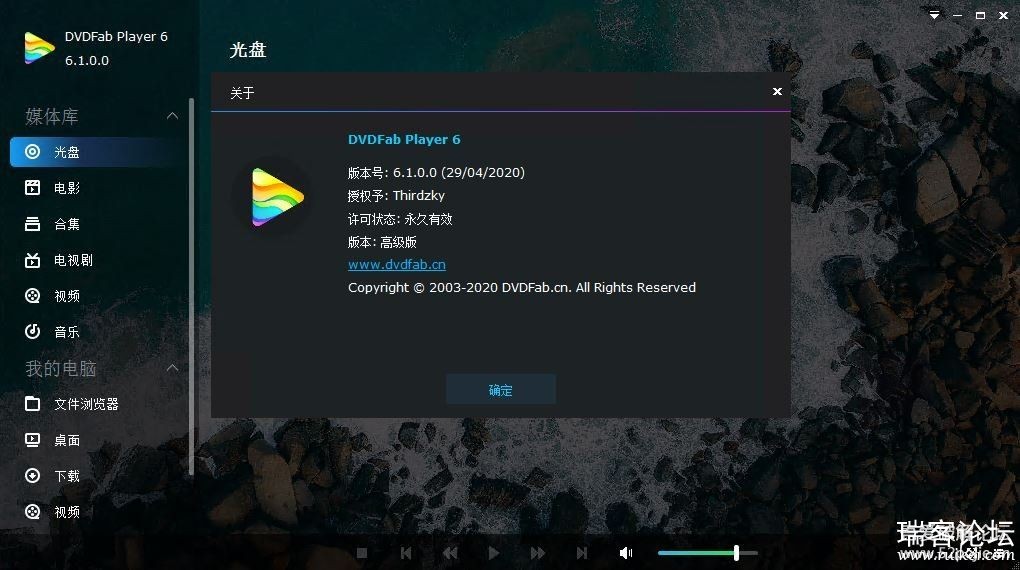Open the www.dvdfab.cn link

(x=397, y=265)
